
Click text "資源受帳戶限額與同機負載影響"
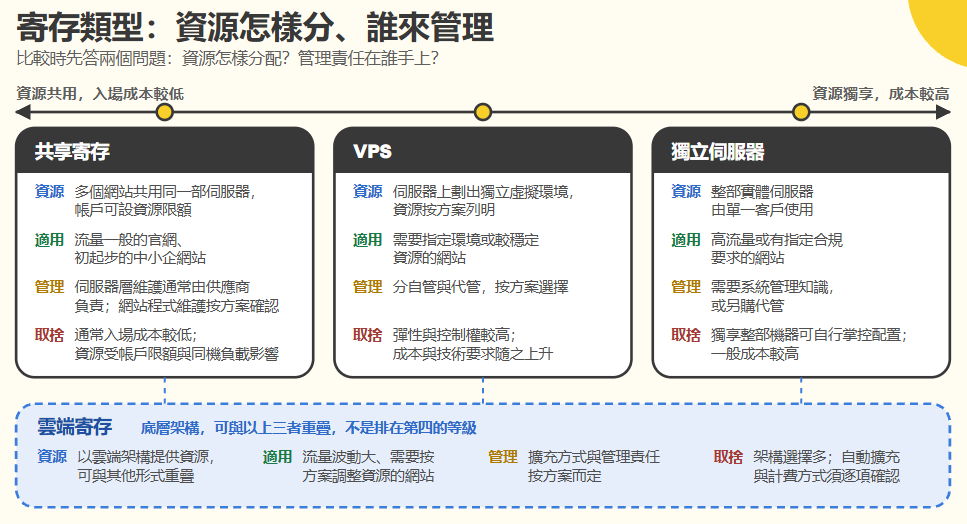tap(176, 354)
